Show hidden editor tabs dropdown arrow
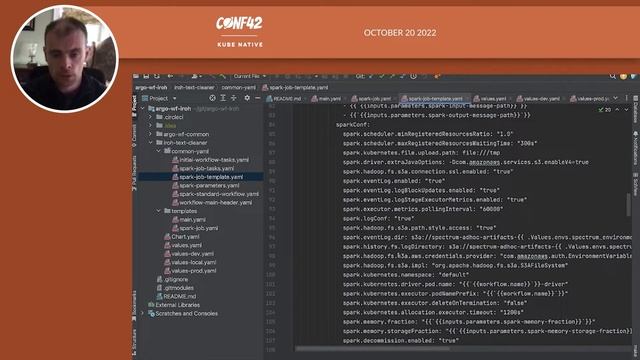This screenshot has height=360, width=640. point(616,98)
